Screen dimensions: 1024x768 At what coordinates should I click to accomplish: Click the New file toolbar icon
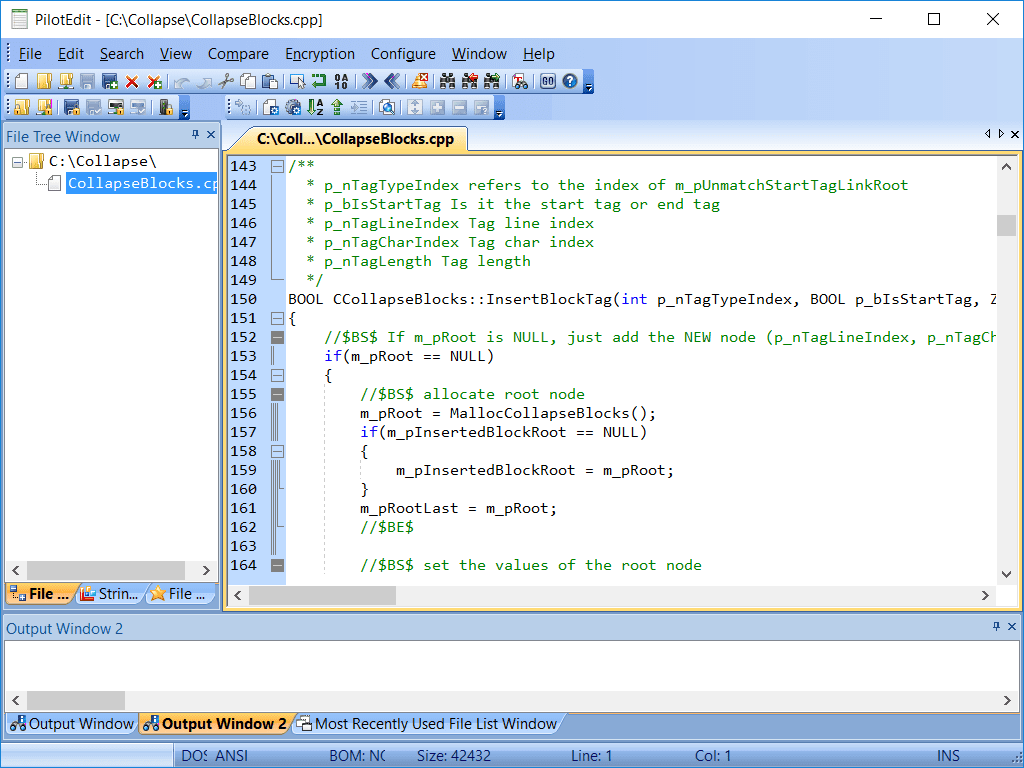(x=22, y=81)
